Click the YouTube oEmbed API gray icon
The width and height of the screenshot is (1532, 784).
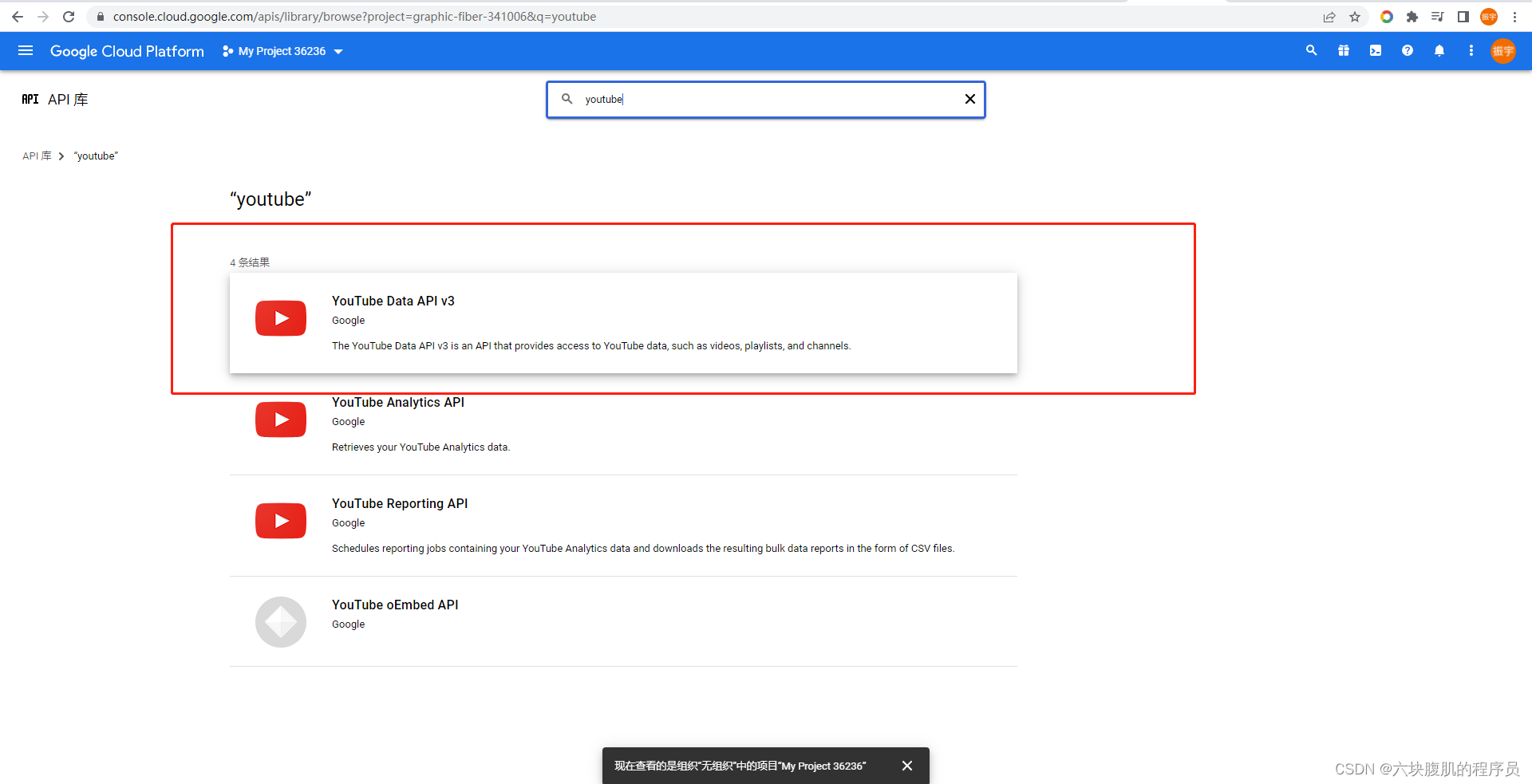point(281,622)
